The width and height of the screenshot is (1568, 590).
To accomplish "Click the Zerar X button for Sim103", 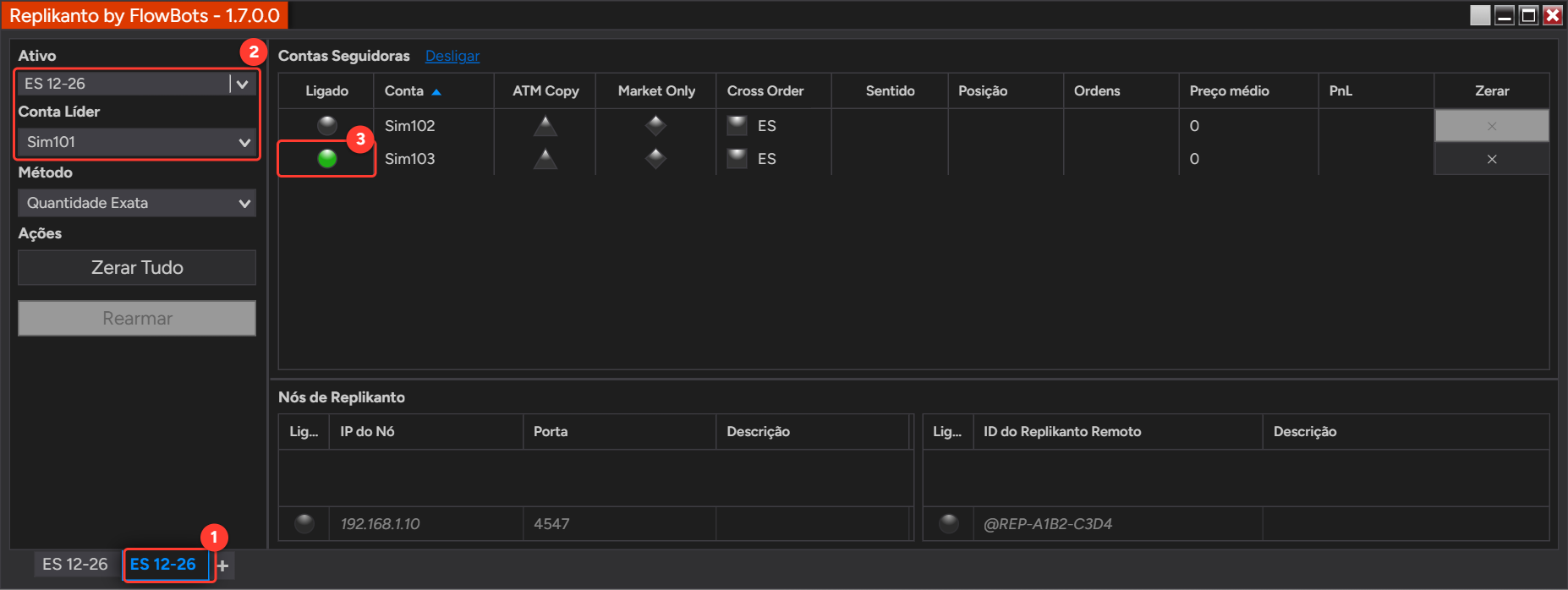I will pyautogui.click(x=1492, y=159).
